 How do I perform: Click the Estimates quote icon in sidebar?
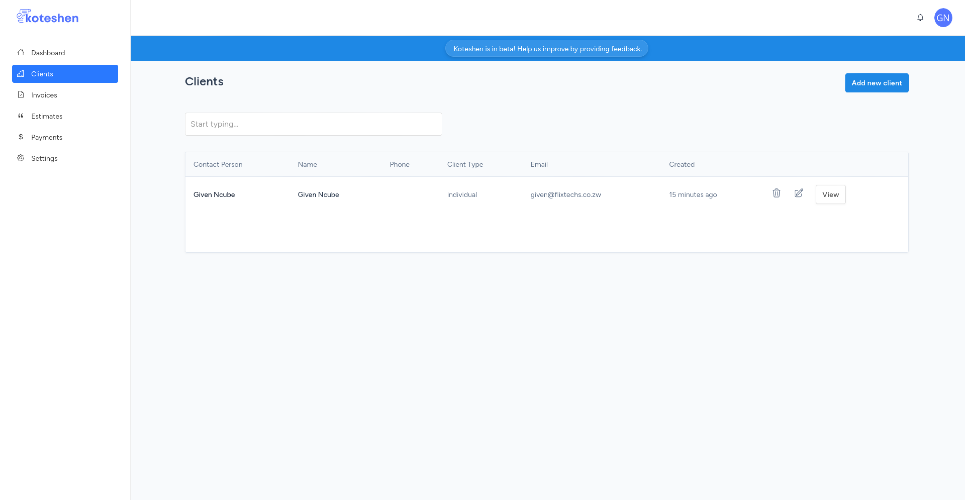21,116
